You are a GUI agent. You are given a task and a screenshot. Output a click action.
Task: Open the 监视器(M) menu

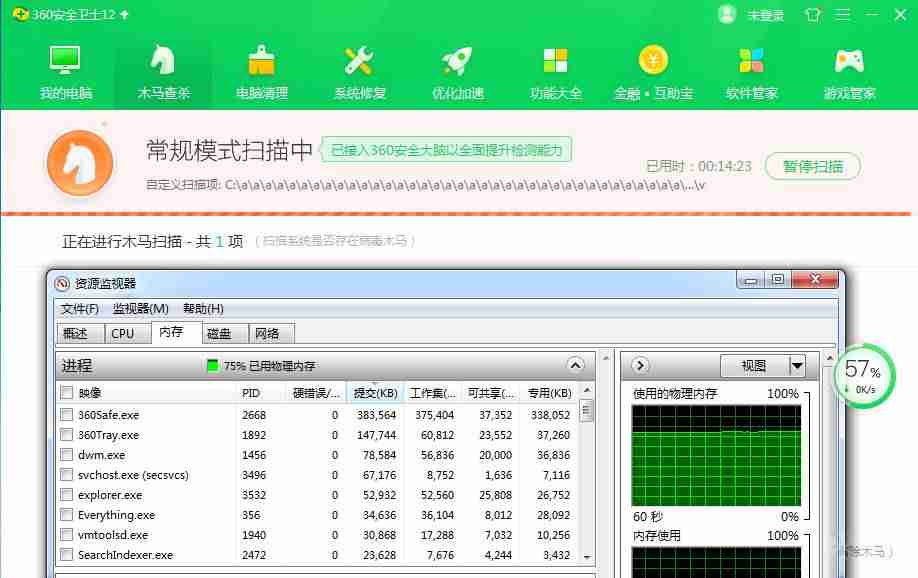141,309
